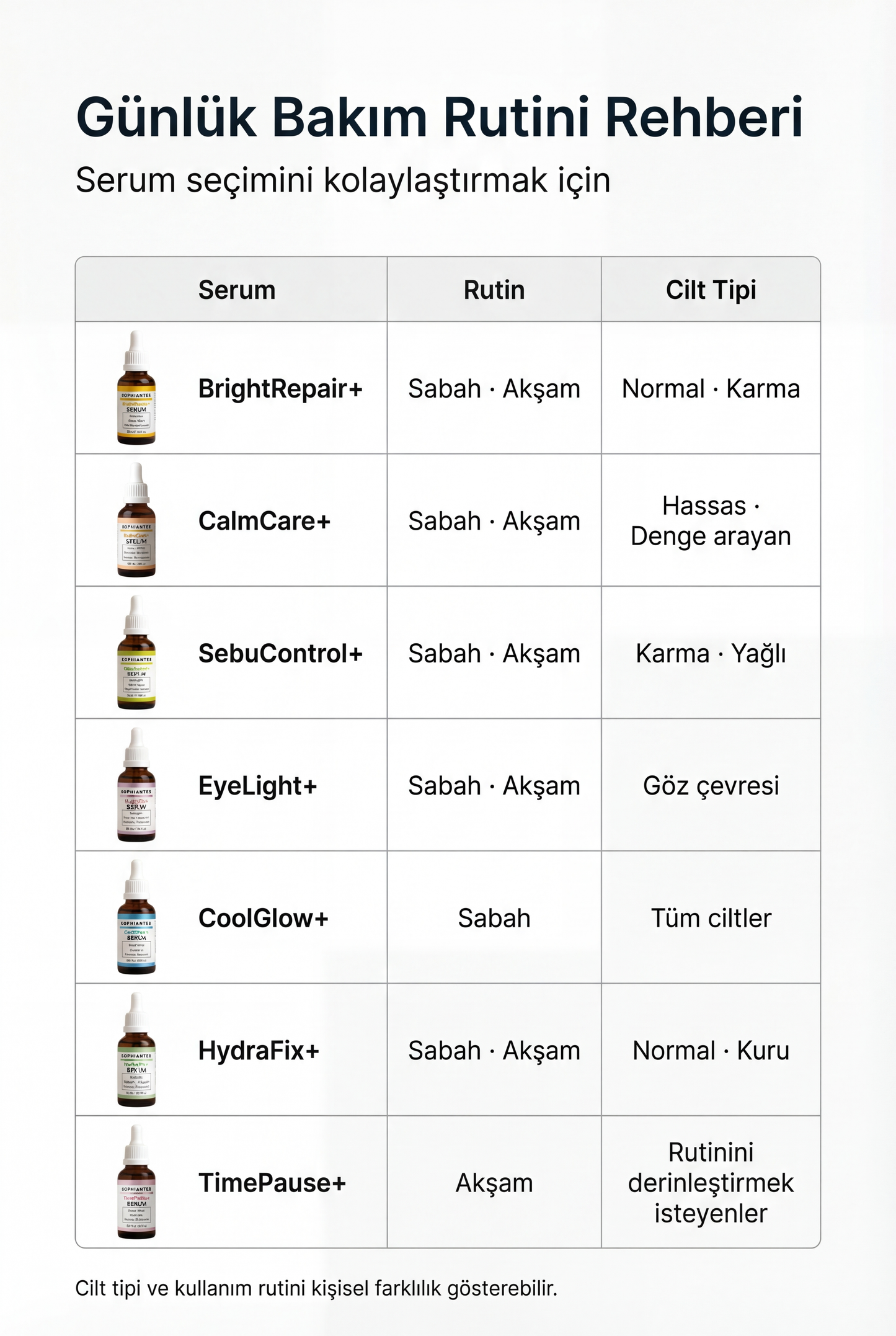Click the BrightRepair+ yellow-label serum bottle image
Image resolution: width=896 pixels, height=1336 pixels.
pyautogui.click(x=136, y=388)
